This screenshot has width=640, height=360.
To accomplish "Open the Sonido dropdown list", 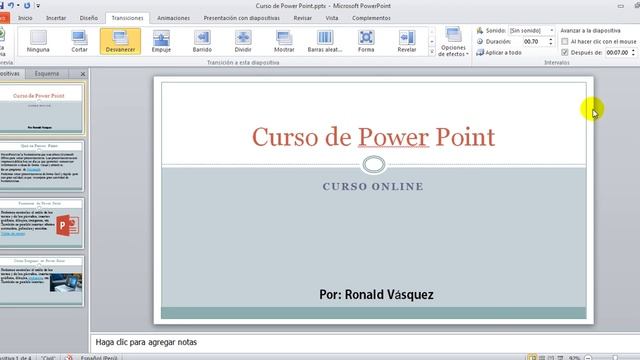I will (x=552, y=31).
